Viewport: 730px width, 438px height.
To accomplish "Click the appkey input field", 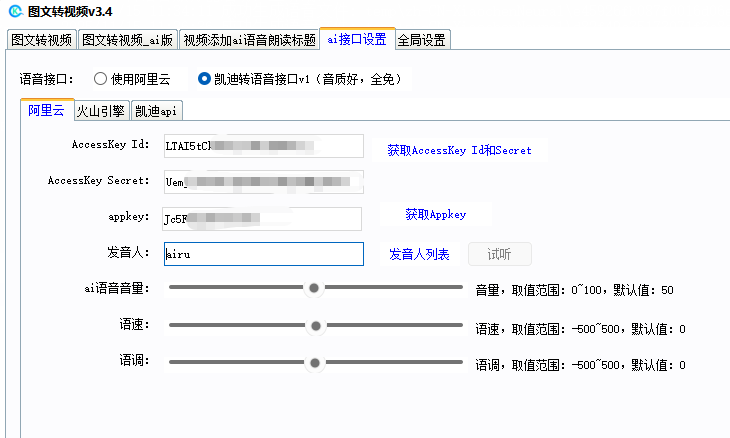I will pos(261,218).
